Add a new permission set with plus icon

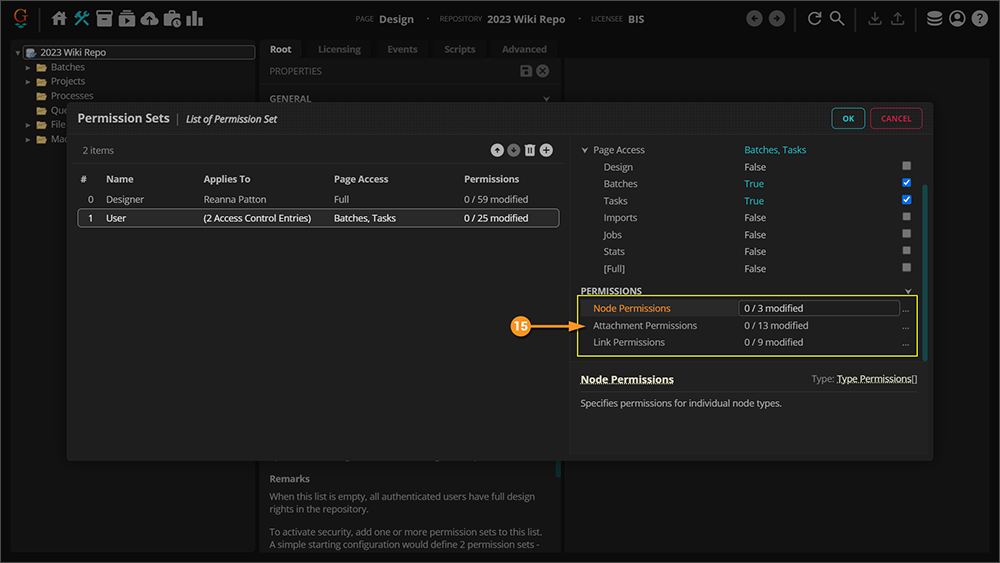[546, 150]
